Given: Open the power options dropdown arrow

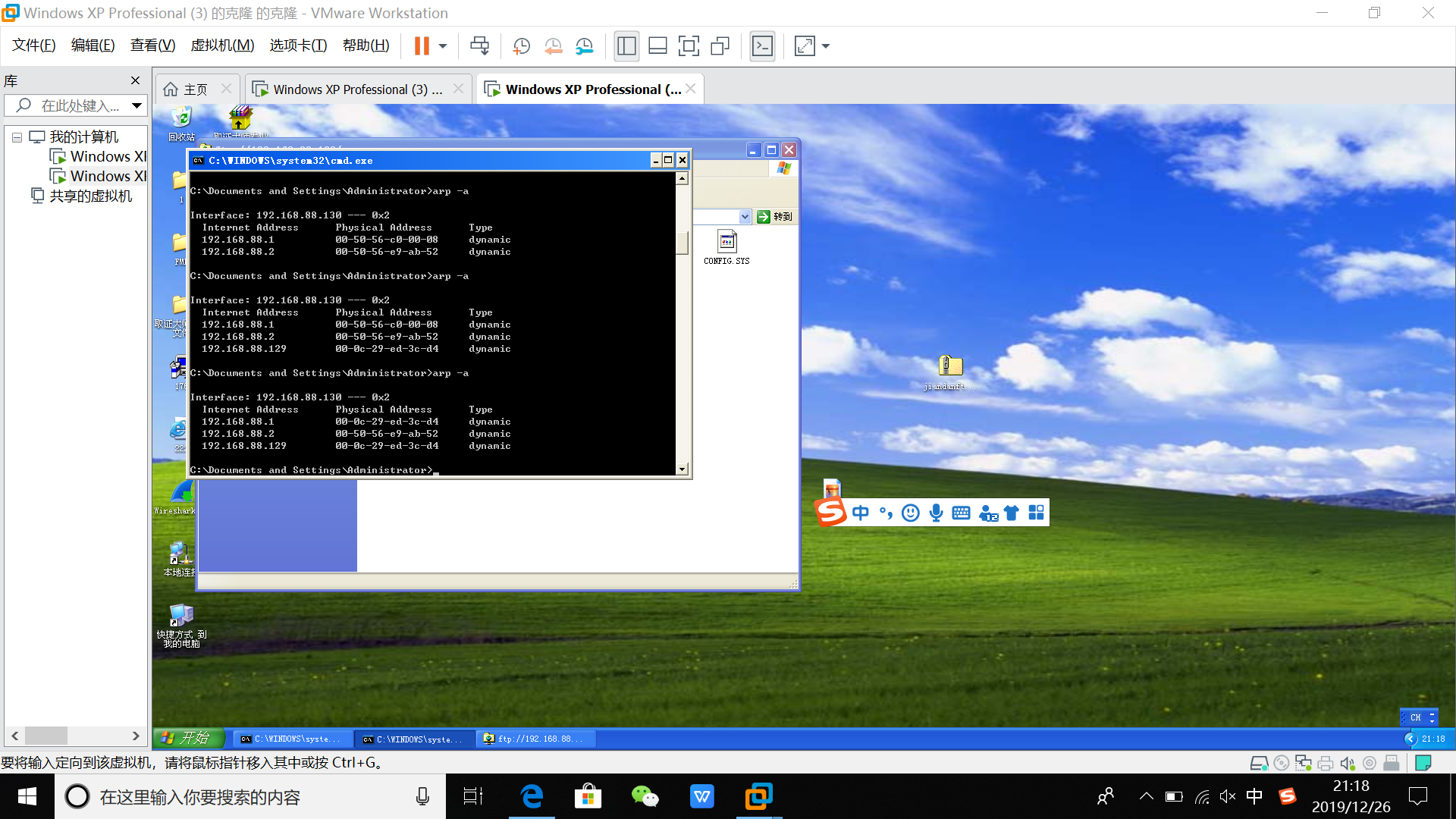Looking at the screenshot, I should (443, 46).
